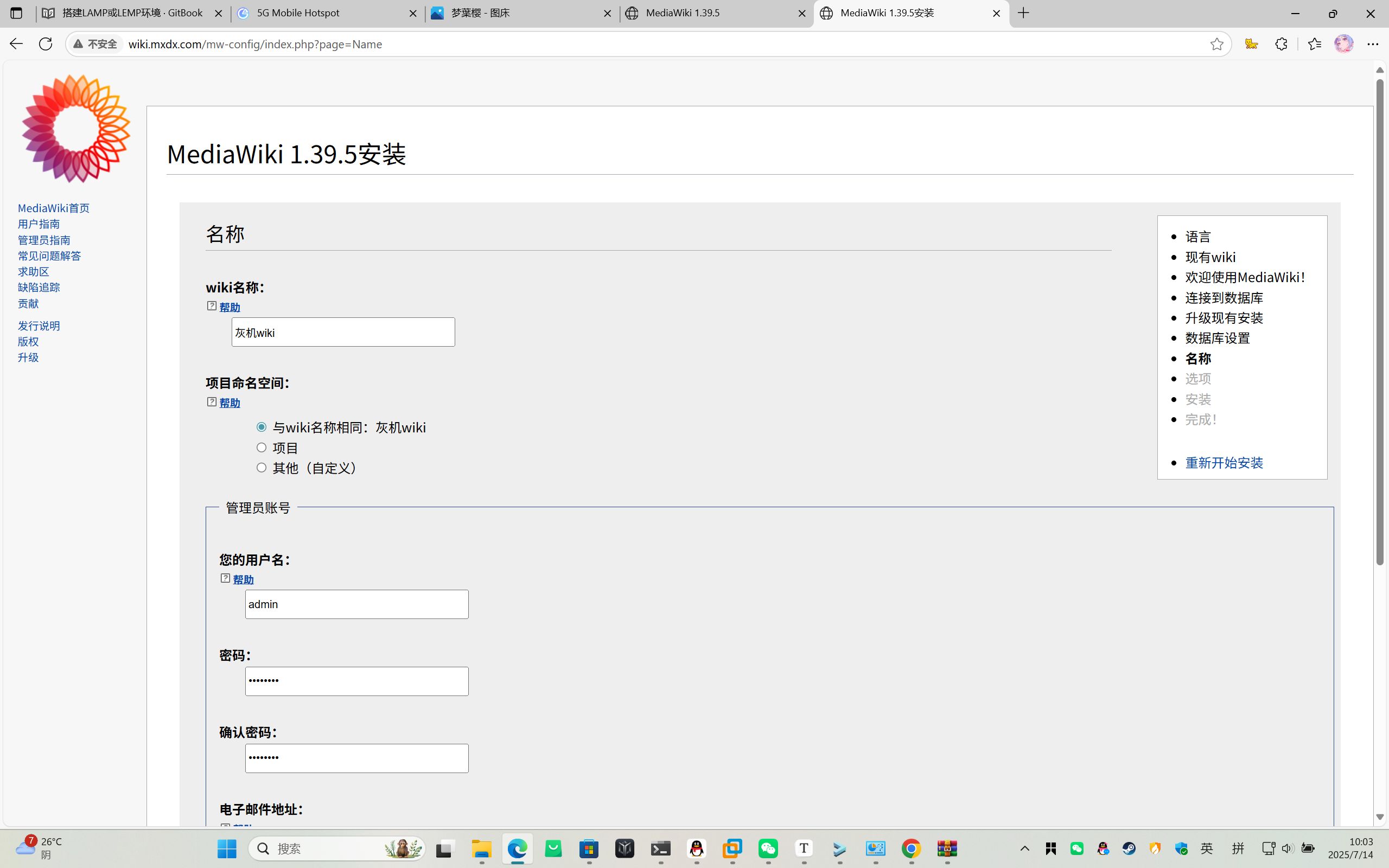Open File Explorer from the taskbar
This screenshot has height=868, width=1389.
[x=482, y=848]
